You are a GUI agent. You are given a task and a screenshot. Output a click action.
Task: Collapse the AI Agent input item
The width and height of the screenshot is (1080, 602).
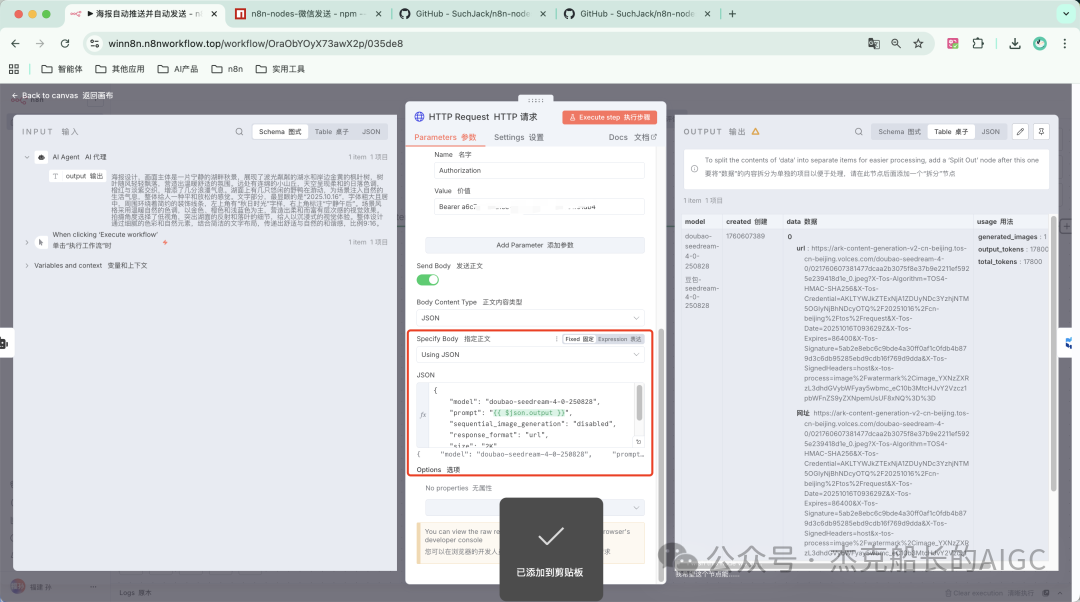coord(27,157)
